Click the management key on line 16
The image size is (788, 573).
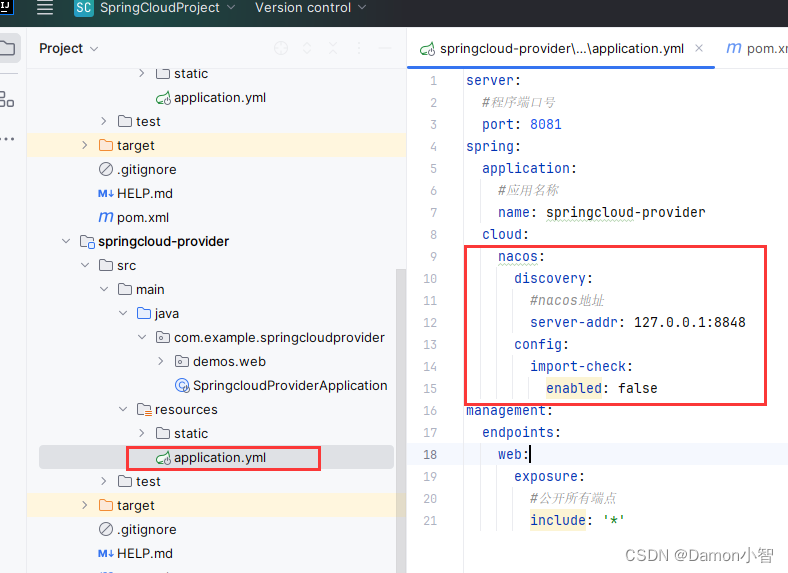pyautogui.click(x=506, y=411)
